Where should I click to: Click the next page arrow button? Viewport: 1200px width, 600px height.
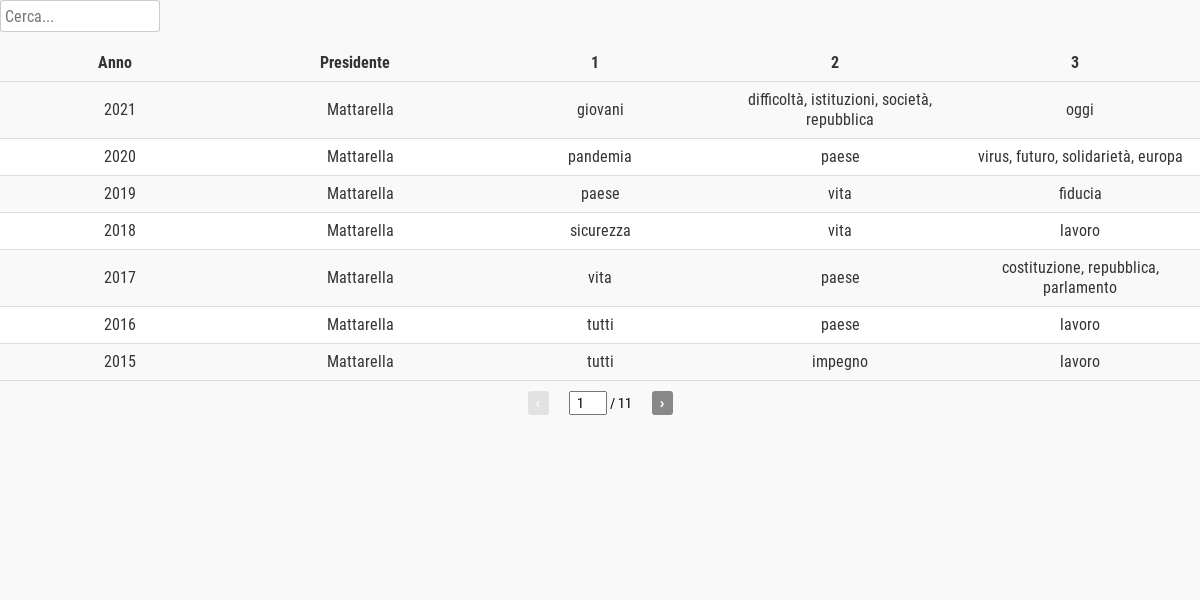tap(662, 403)
